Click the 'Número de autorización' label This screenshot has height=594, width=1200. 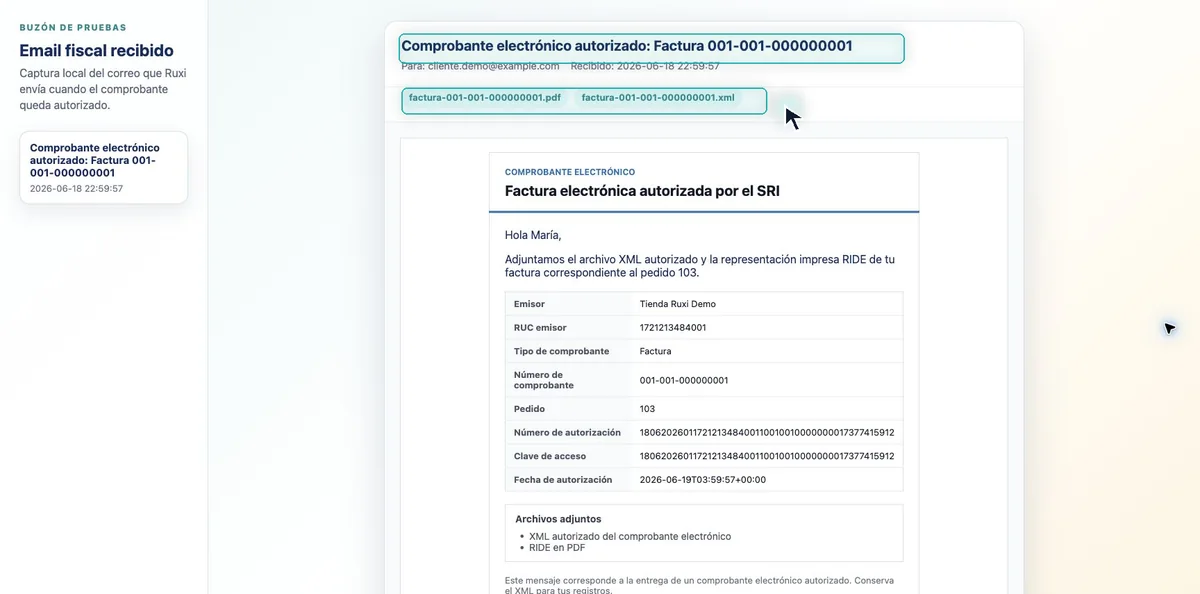(569, 433)
